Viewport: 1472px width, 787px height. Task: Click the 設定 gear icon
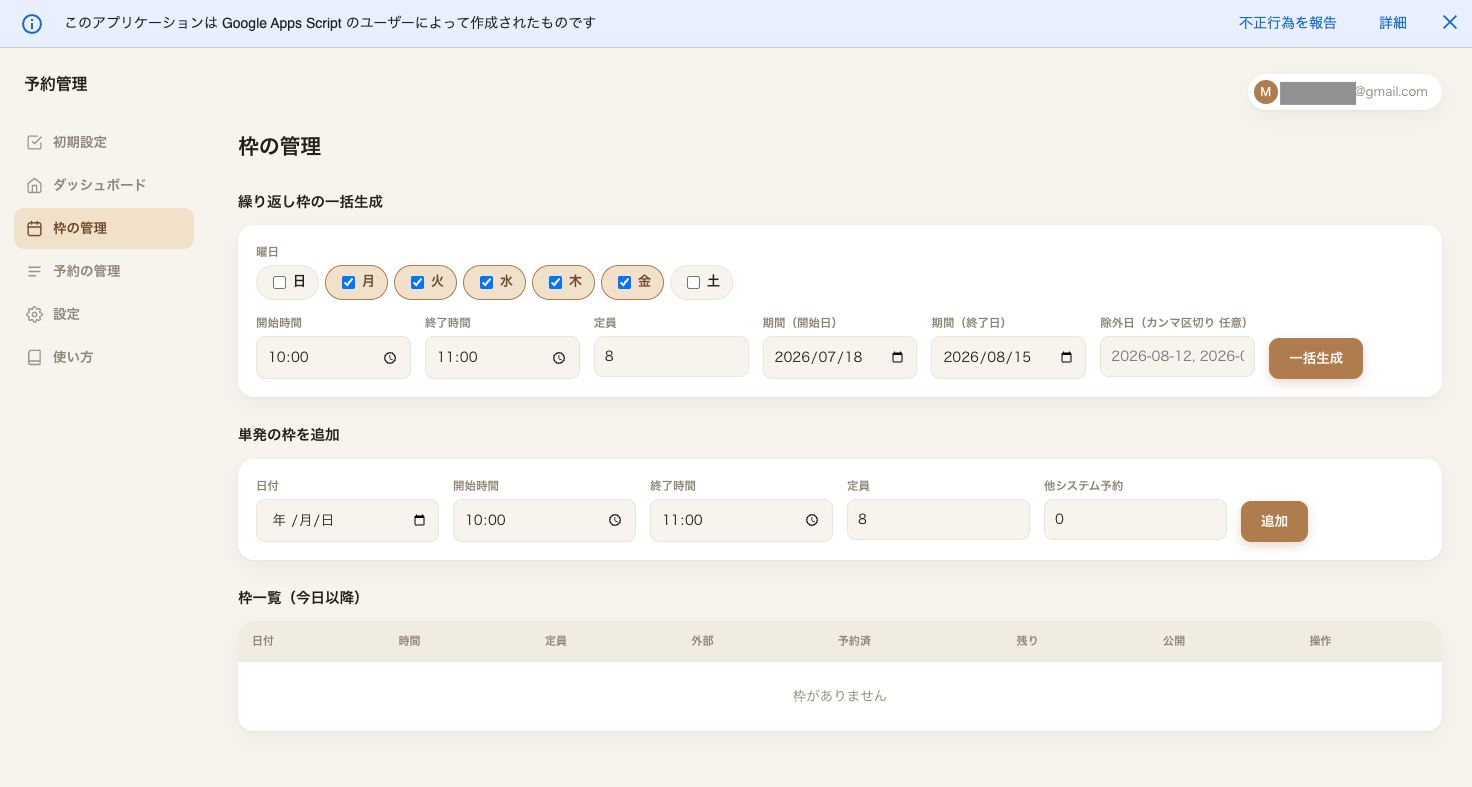coord(34,314)
